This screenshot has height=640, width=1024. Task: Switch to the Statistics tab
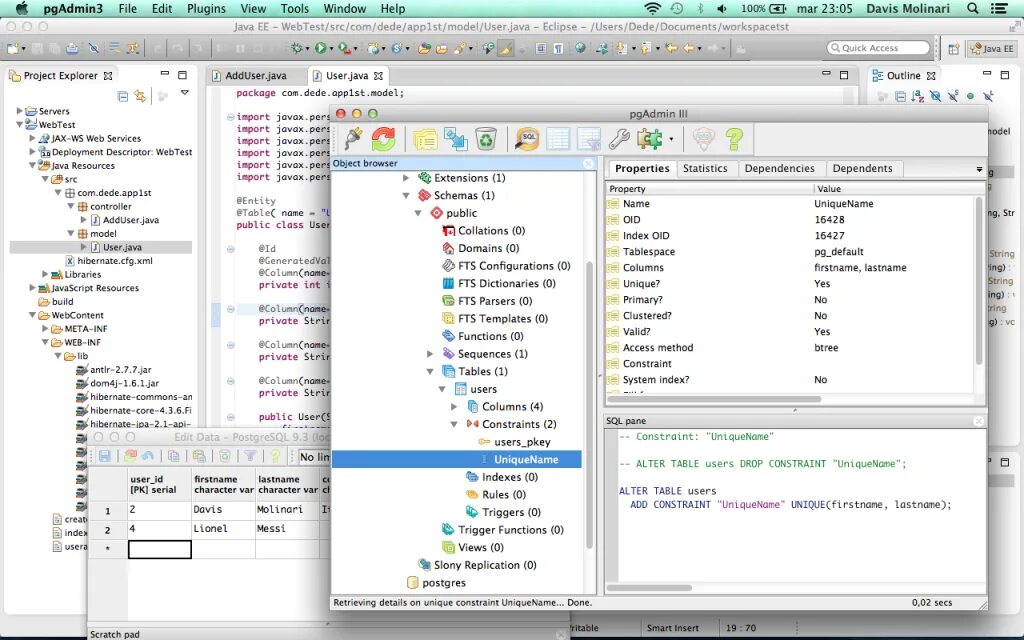pyautogui.click(x=705, y=168)
